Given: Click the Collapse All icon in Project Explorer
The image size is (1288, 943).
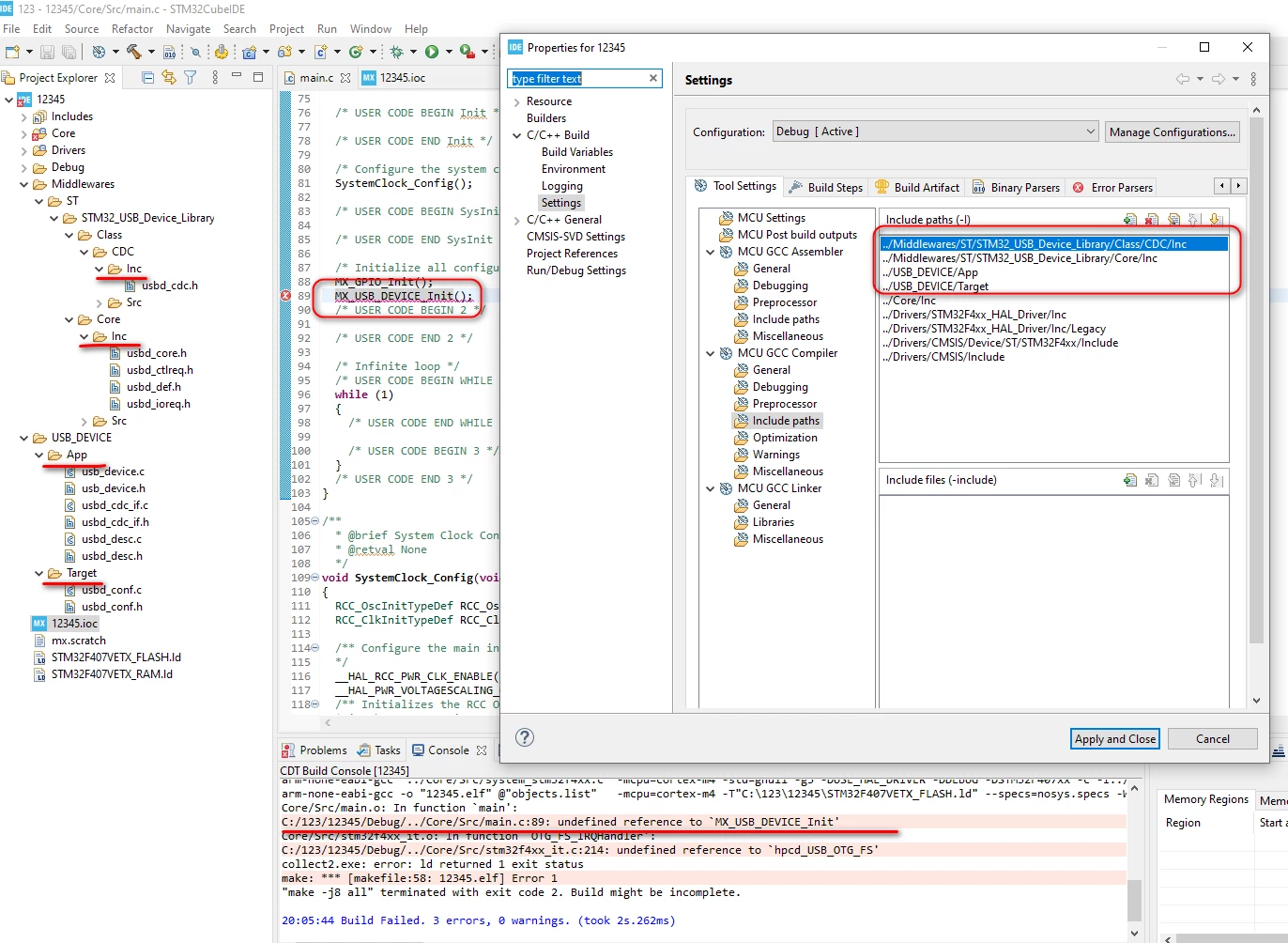Looking at the screenshot, I should coord(147,78).
